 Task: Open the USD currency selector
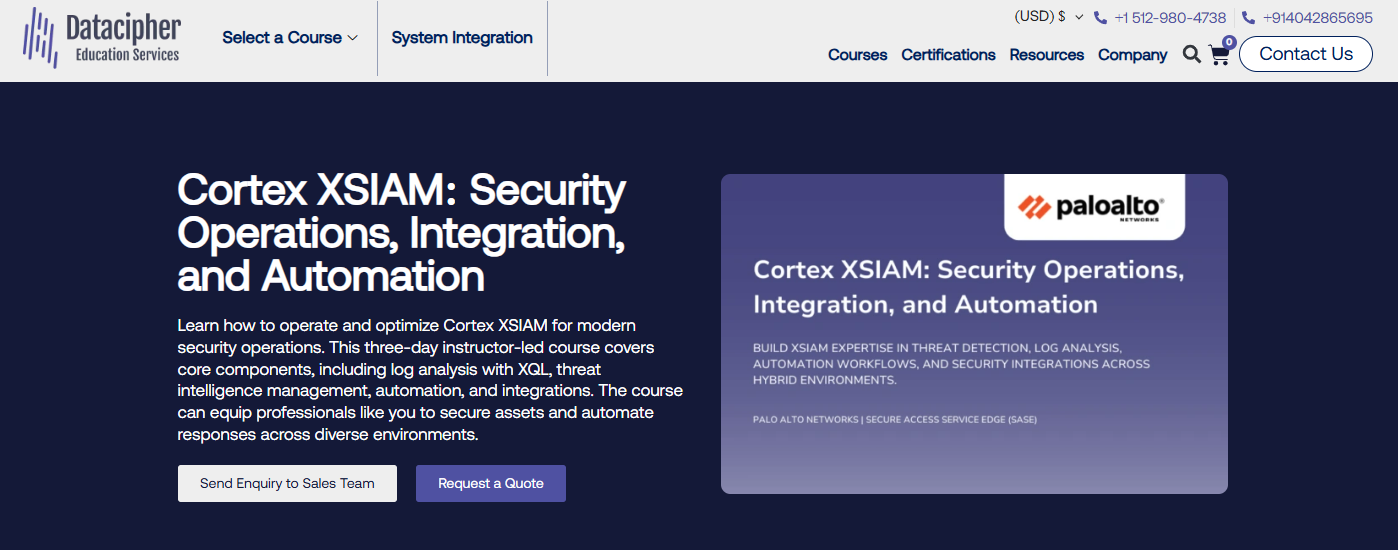[1049, 17]
